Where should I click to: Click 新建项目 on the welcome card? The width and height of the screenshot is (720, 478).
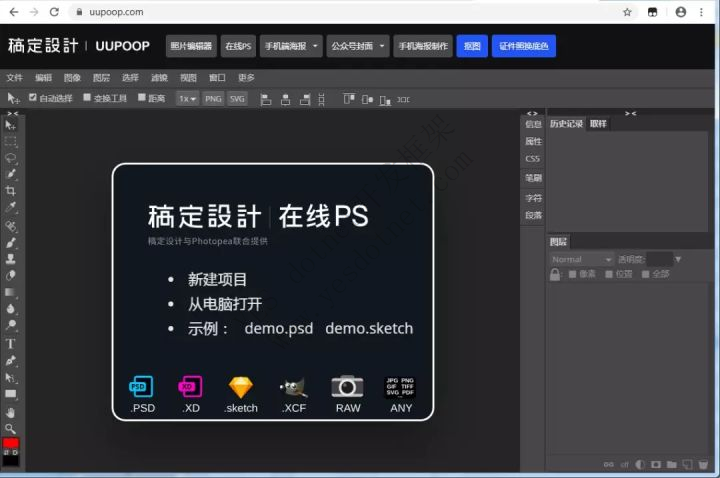[x=217, y=279]
